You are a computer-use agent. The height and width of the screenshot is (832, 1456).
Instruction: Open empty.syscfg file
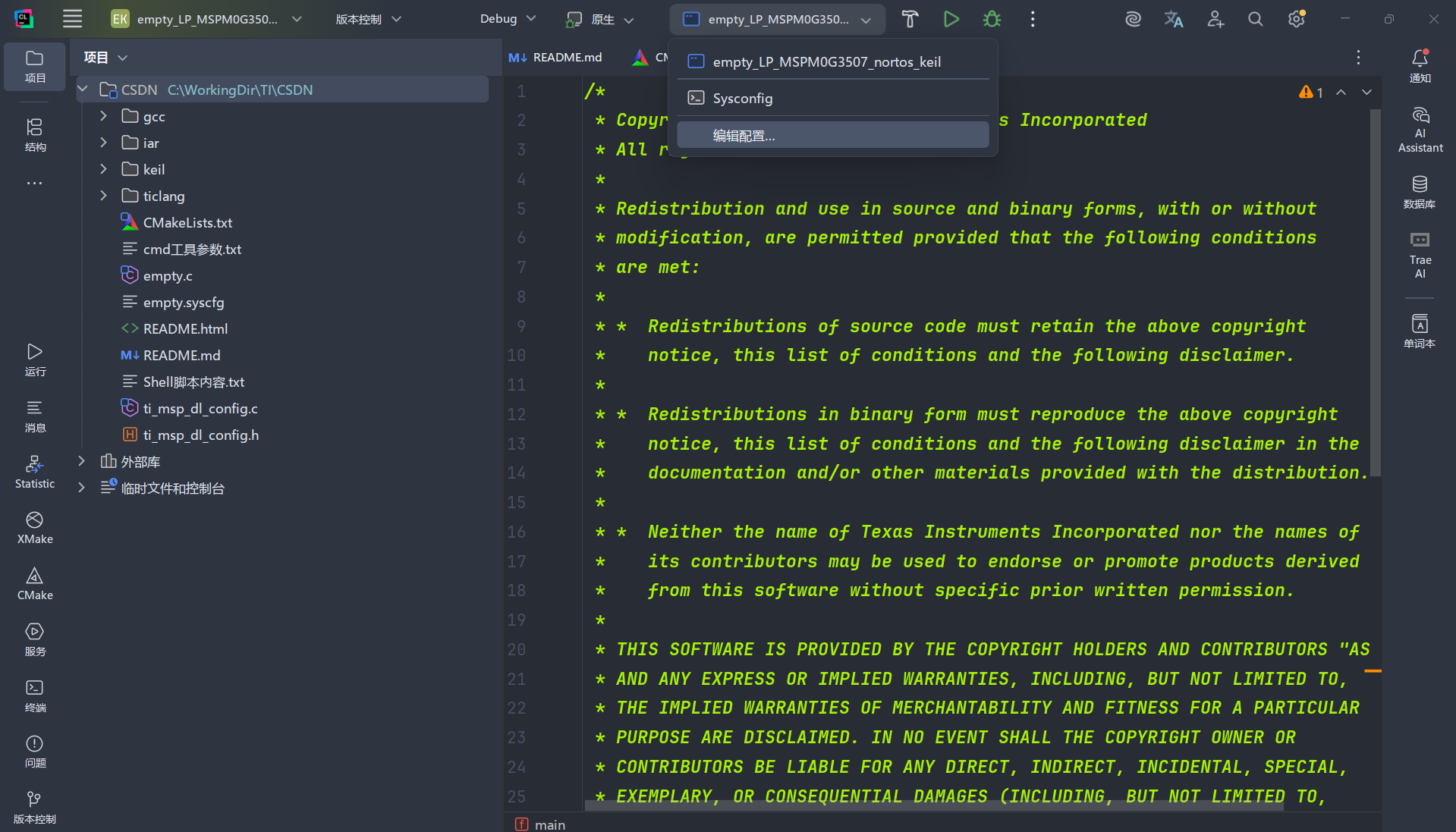click(x=184, y=302)
